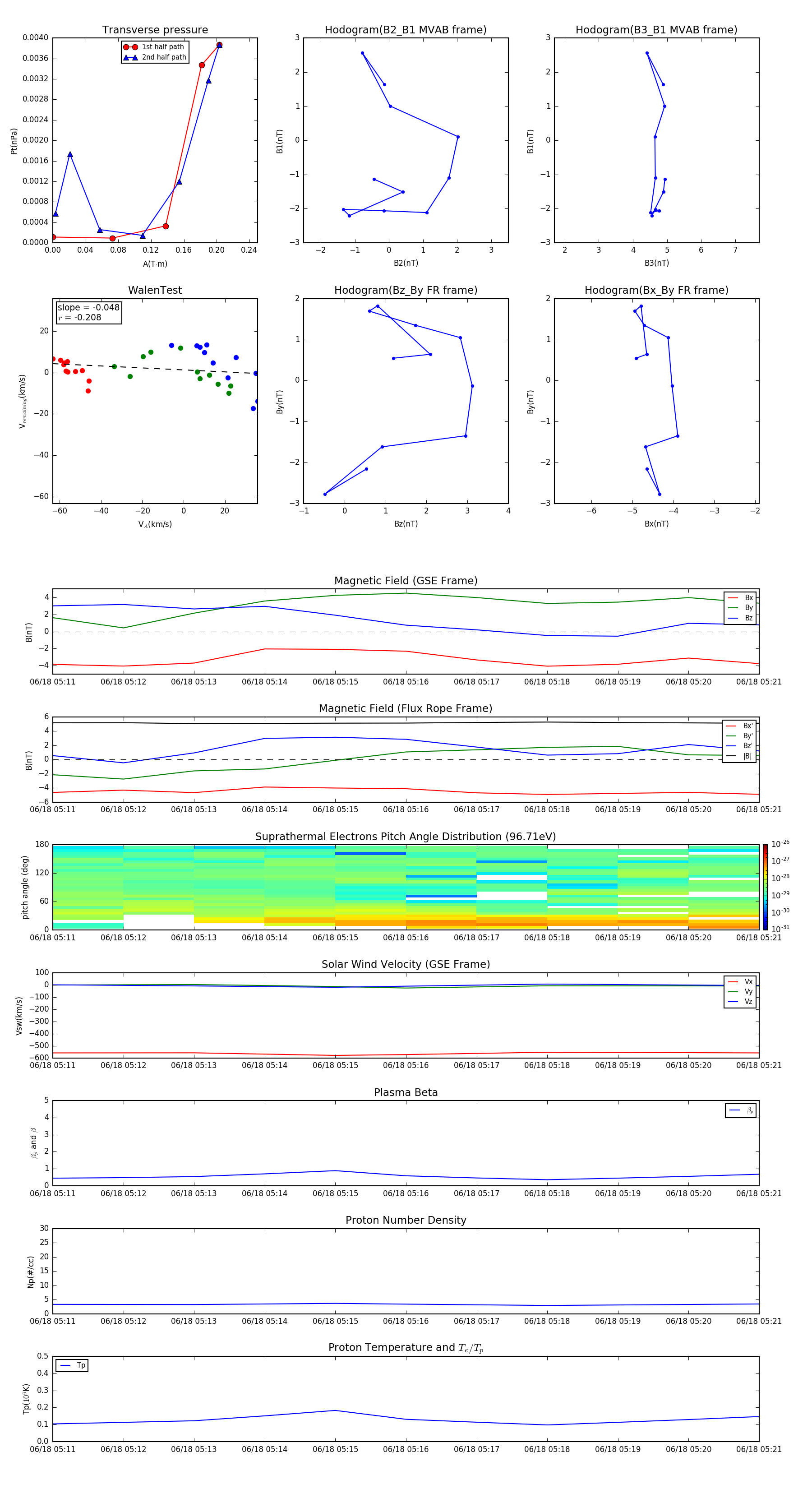Viewport: 812px width, 1489px height.
Task: Click the blue triangle peak near 0.0017 nPa
Action: point(70,154)
